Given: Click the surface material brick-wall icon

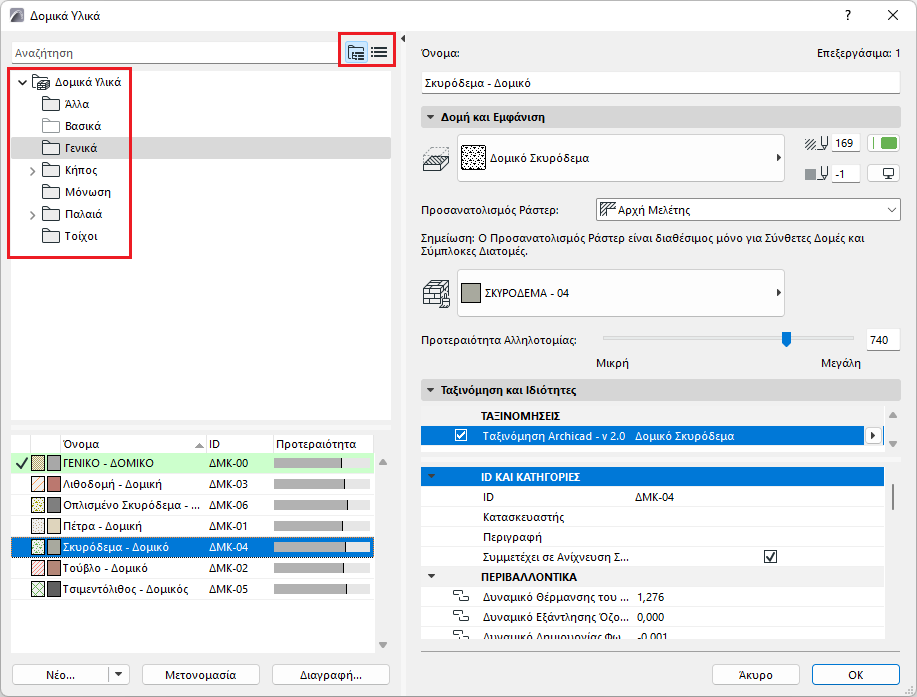Looking at the screenshot, I should pos(436,294).
